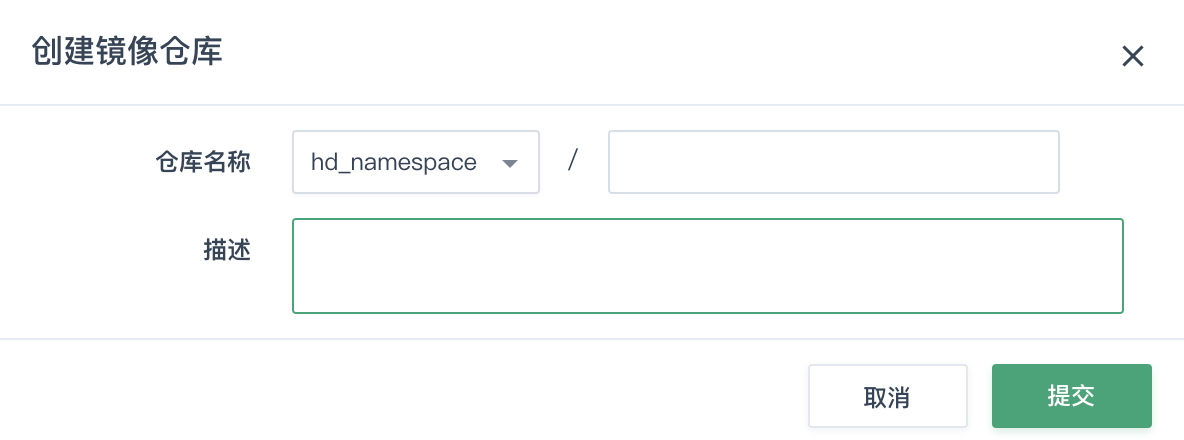This screenshot has height=440, width=1184.
Task: Click the empty repository name text box
Action: (834, 162)
